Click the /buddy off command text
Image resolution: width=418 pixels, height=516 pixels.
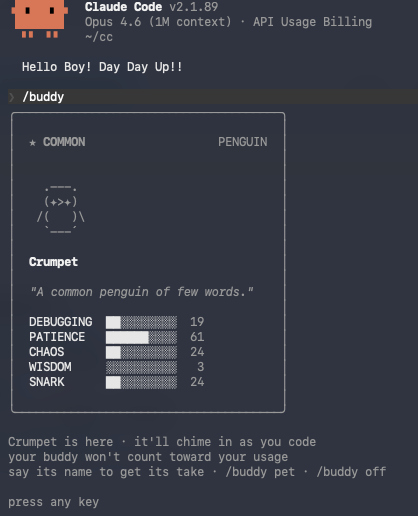click(x=351, y=472)
